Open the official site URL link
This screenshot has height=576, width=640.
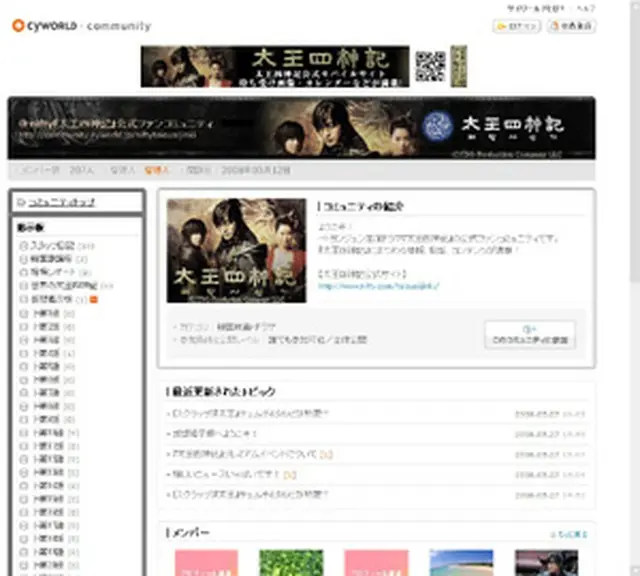[x=378, y=286]
